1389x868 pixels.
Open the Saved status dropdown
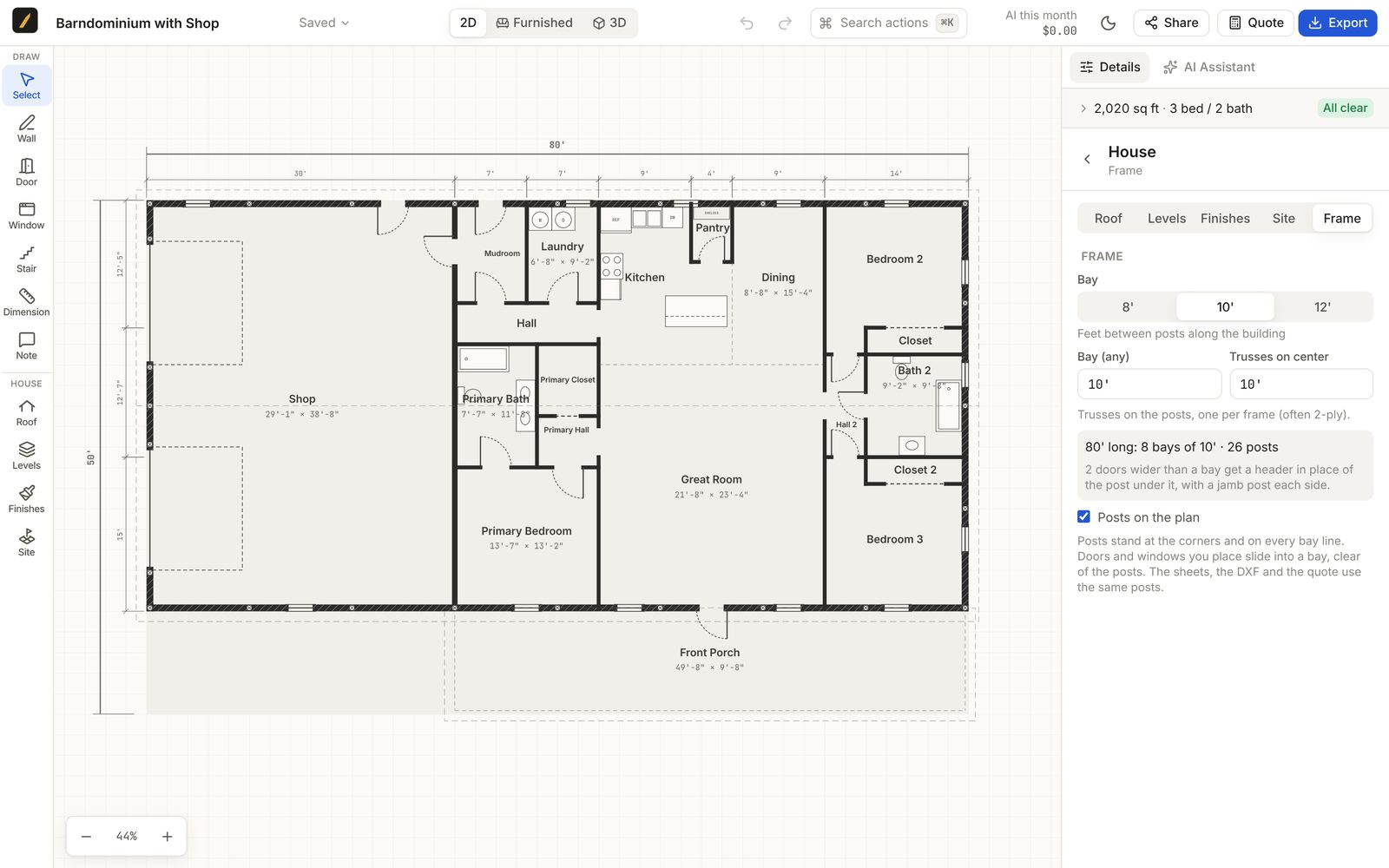click(x=324, y=23)
